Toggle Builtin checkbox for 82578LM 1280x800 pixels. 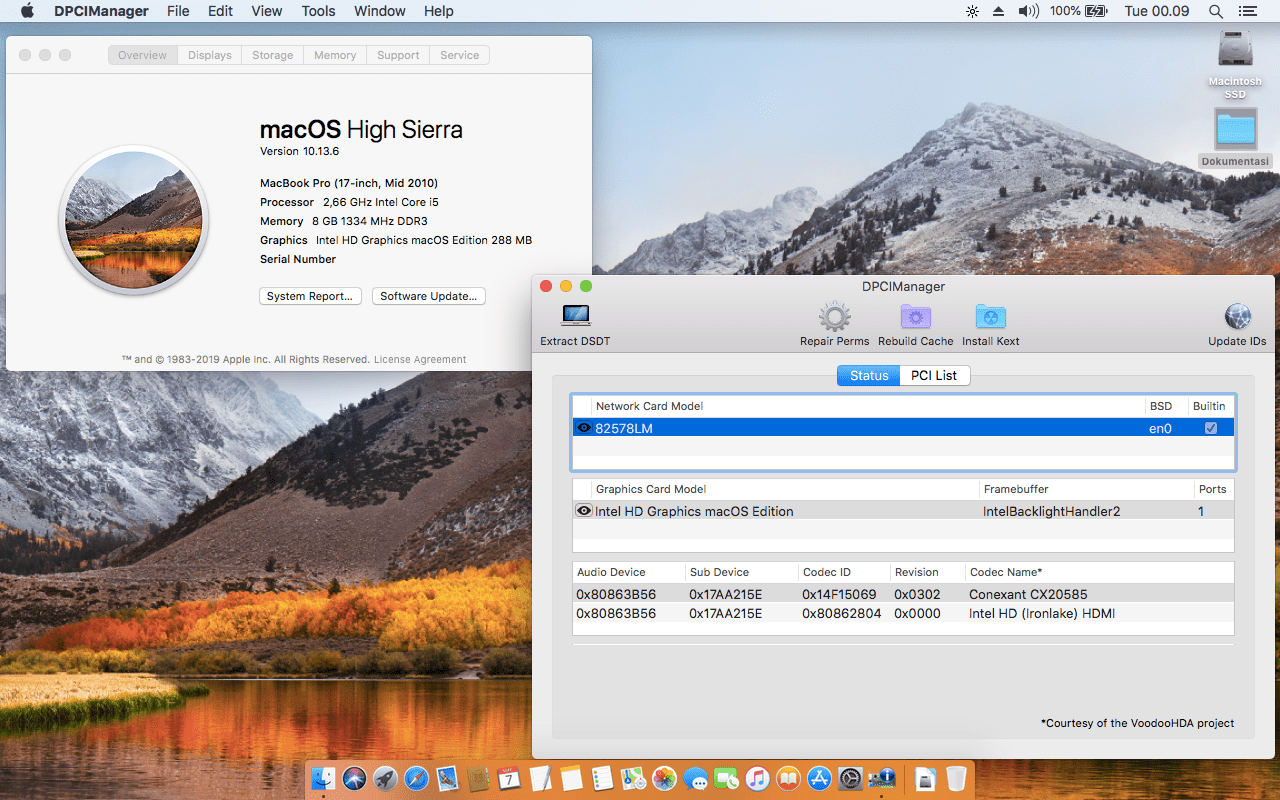[x=1211, y=428]
